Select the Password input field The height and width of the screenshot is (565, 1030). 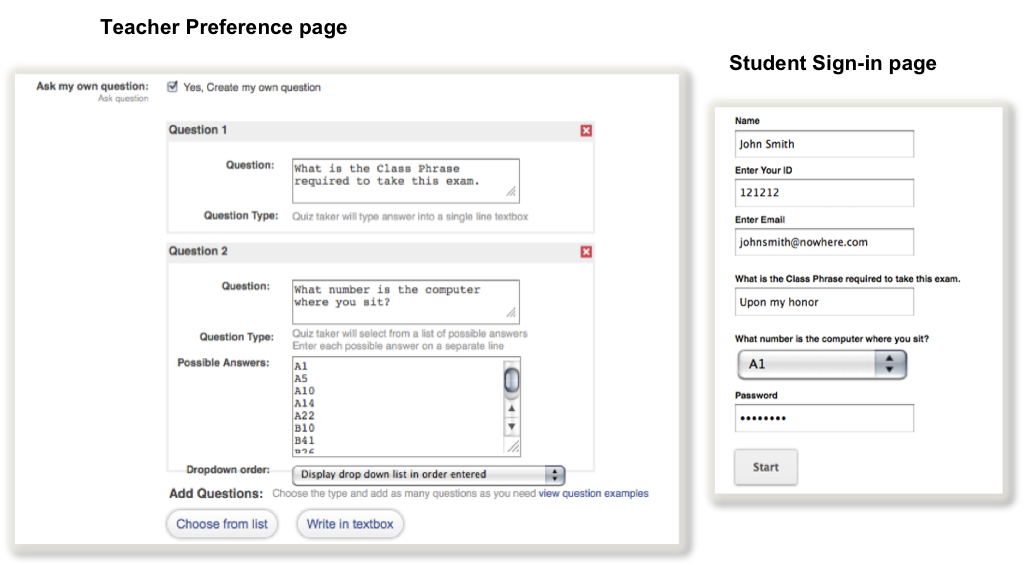[824, 418]
